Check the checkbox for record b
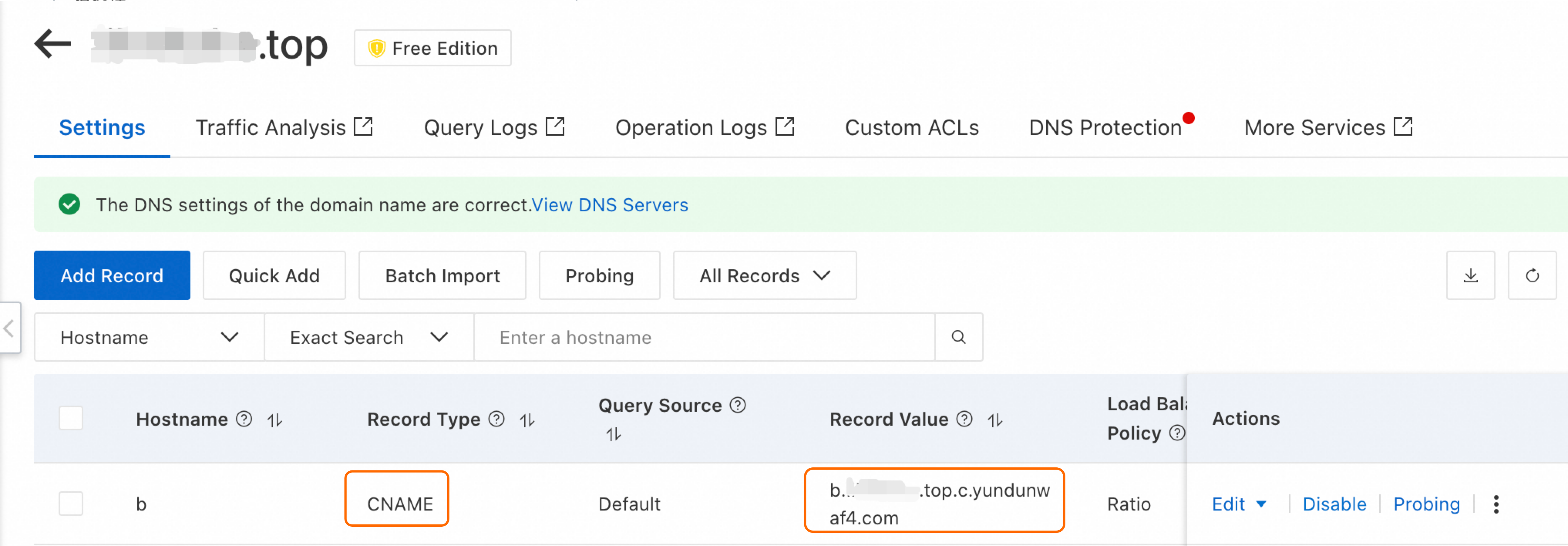1568x546 pixels. pyautogui.click(x=71, y=504)
